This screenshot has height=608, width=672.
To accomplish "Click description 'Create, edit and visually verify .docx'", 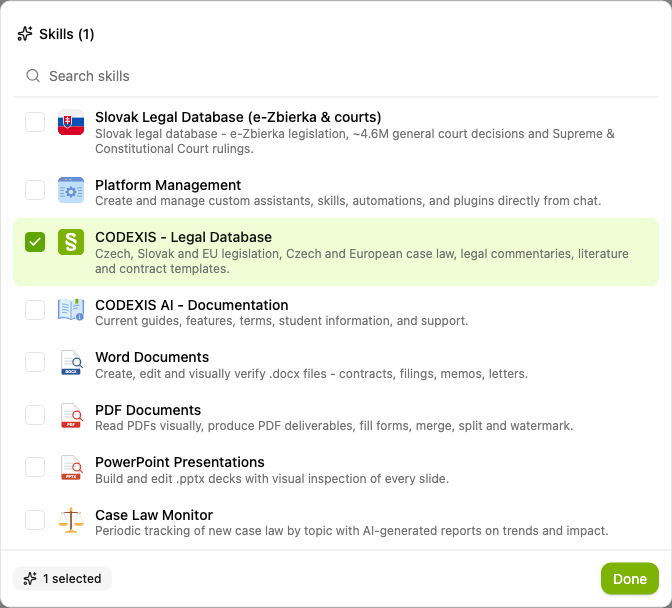I will [x=312, y=374].
